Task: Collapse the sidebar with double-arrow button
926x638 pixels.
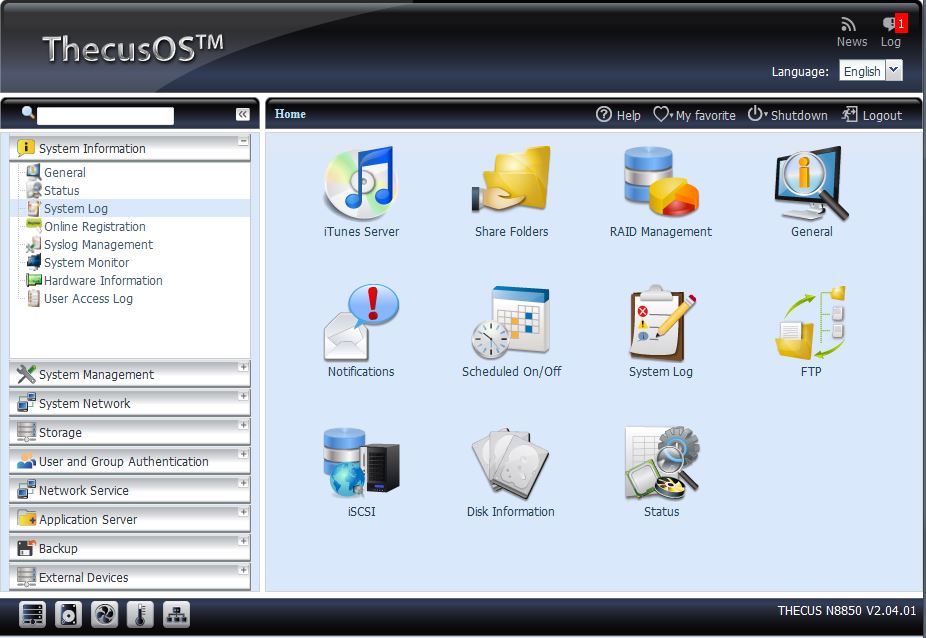Action: tap(243, 114)
